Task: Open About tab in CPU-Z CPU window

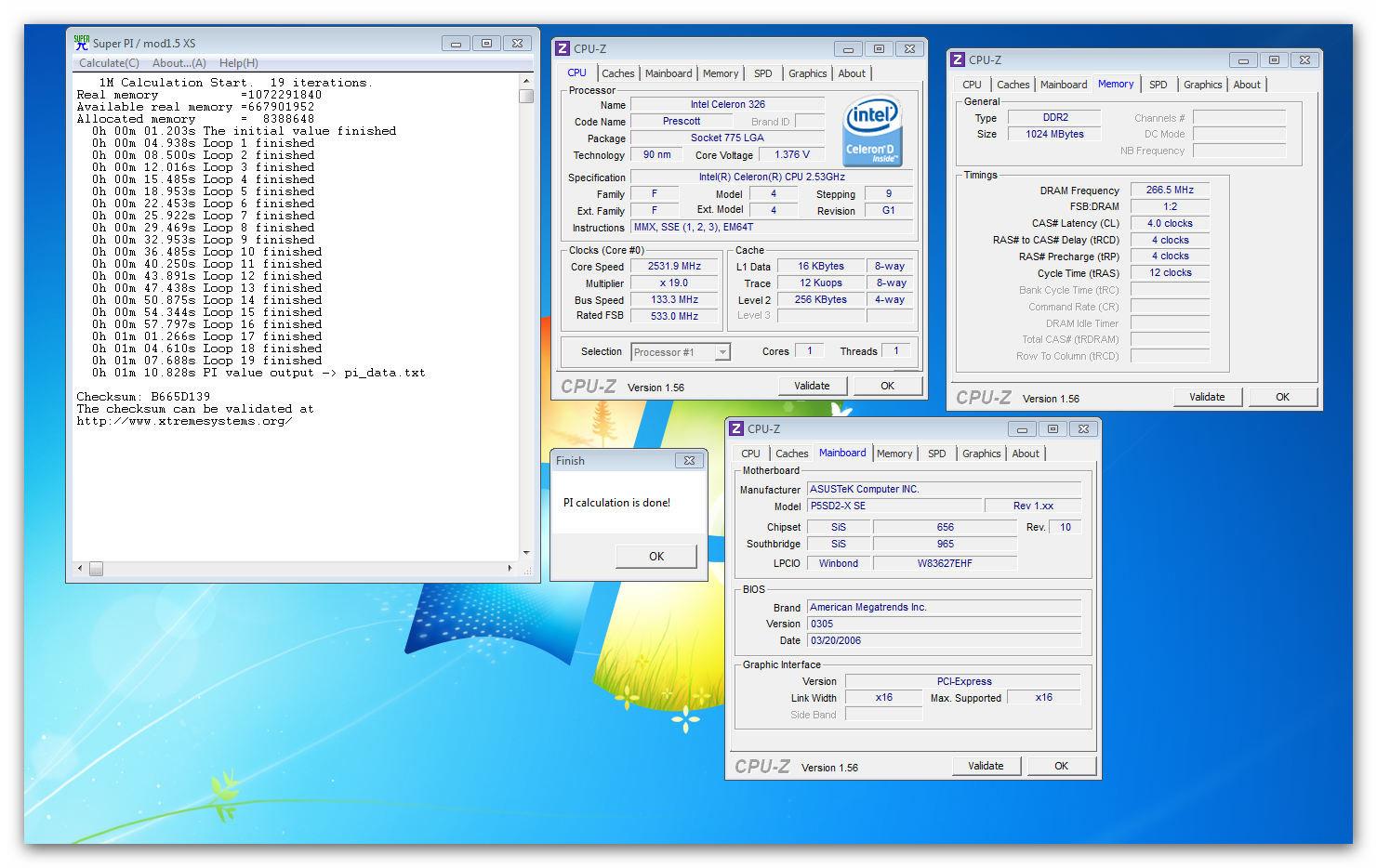Action: click(x=852, y=73)
